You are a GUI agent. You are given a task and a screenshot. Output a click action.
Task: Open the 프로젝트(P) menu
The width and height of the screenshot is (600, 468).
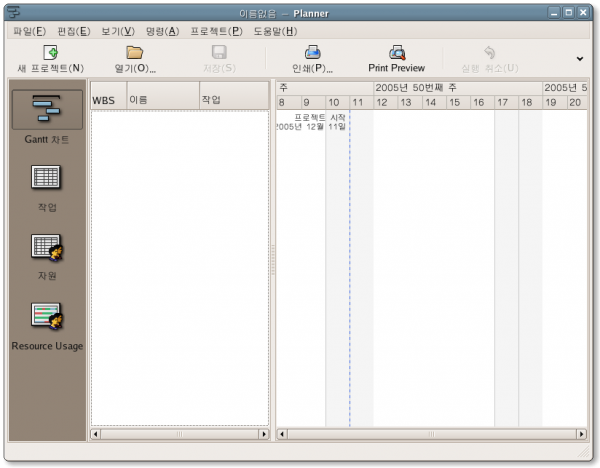(x=216, y=31)
